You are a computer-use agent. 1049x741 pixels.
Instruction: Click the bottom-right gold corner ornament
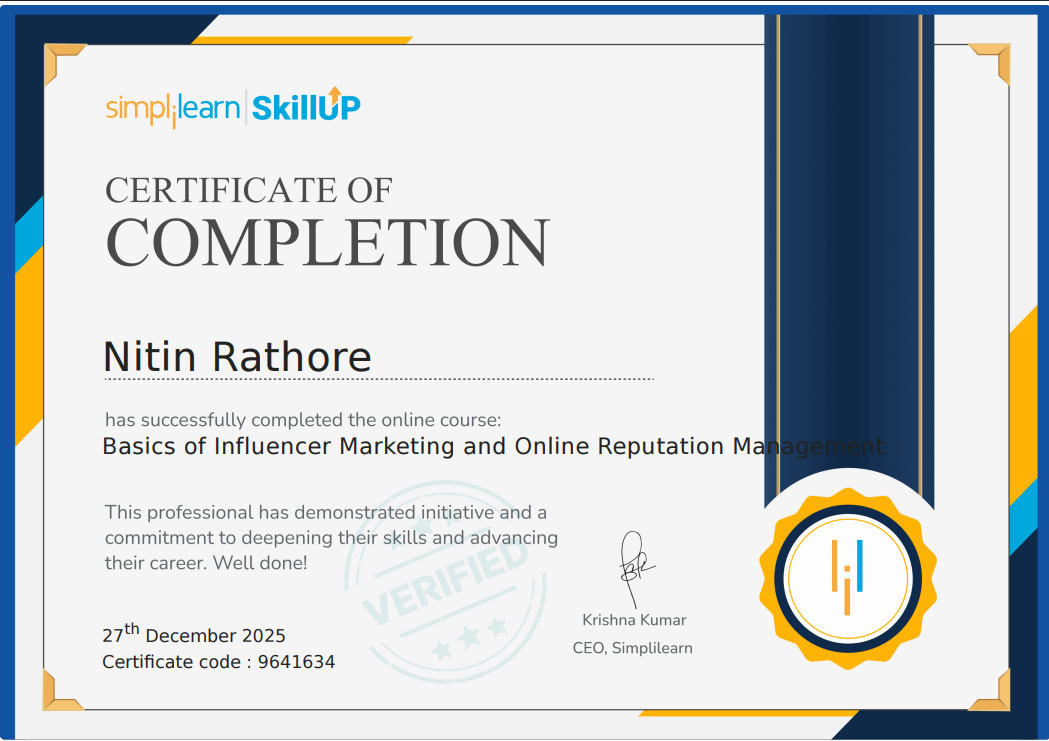pos(990,690)
